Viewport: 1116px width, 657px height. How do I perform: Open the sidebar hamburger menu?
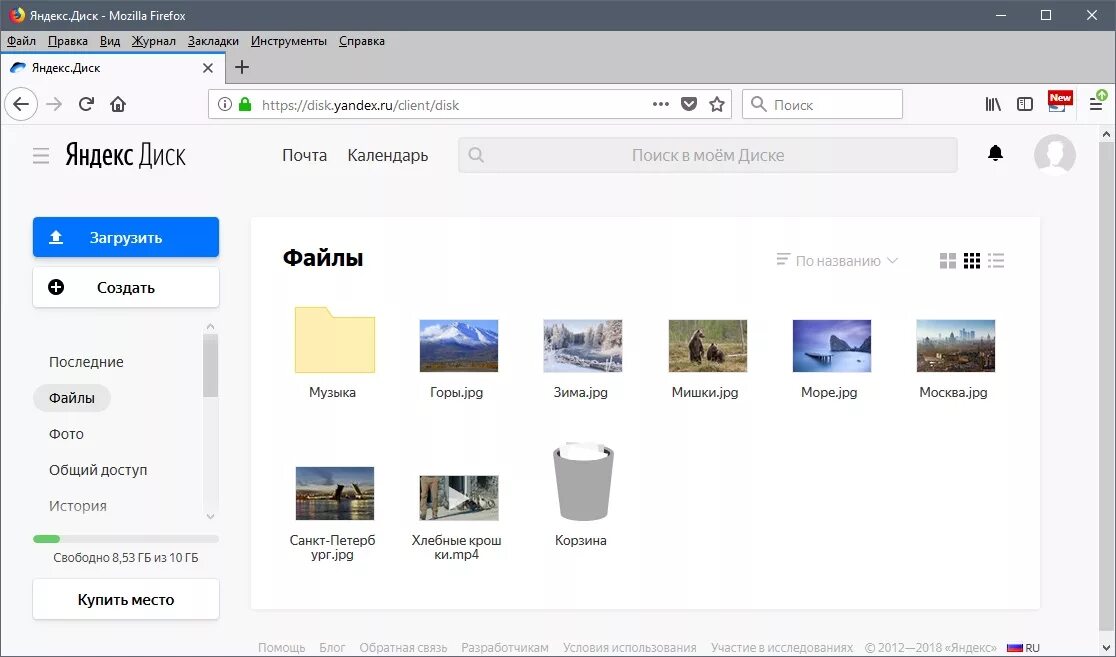40,155
